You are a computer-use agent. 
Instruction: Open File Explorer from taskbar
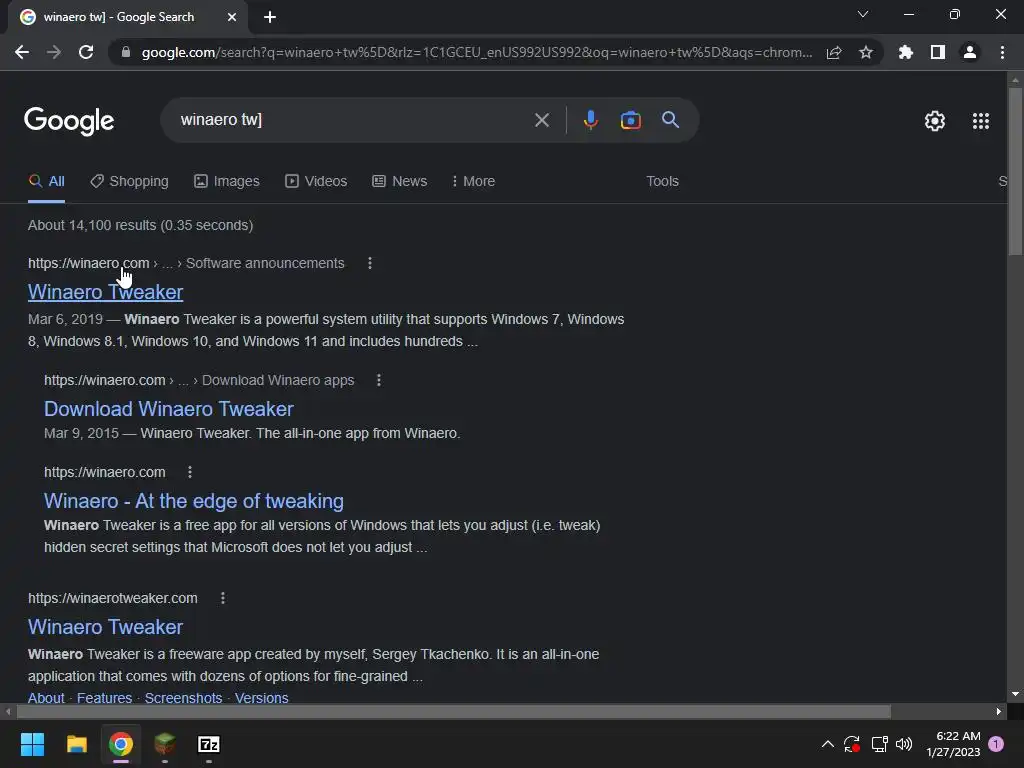click(x=76, y=744)
